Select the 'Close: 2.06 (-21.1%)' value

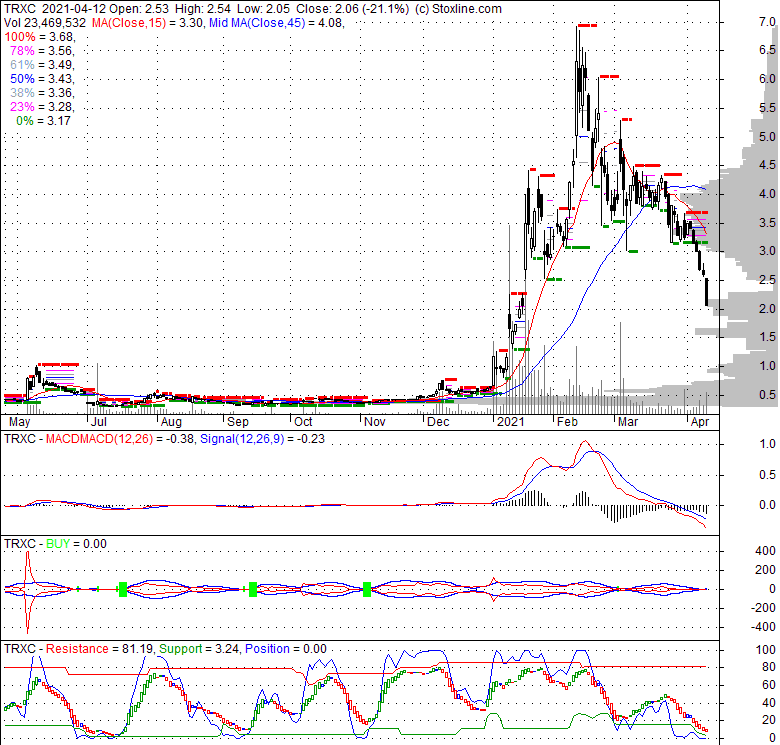point(352,9)
